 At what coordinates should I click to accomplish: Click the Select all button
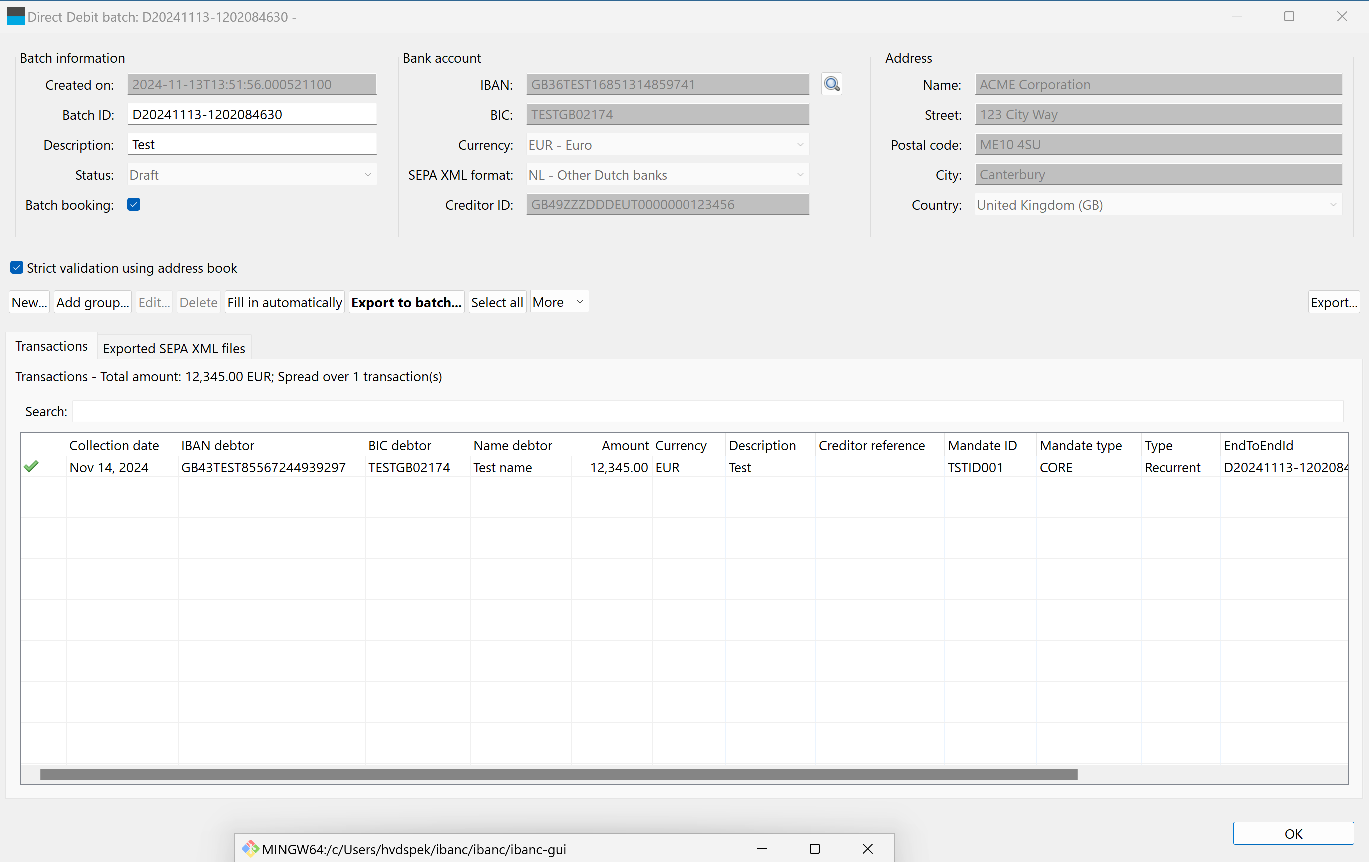click(497, 302)
